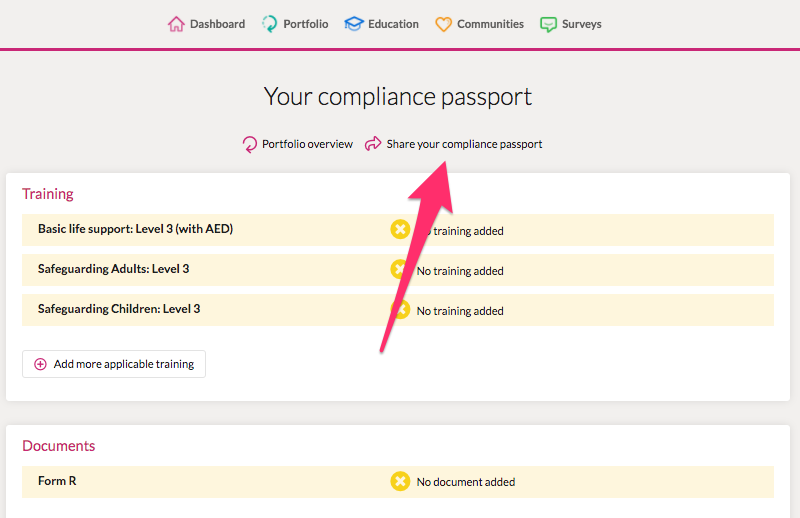Click the orange heart Communities icon
Screen dimensions: 800x518
(x=443, y=24)
